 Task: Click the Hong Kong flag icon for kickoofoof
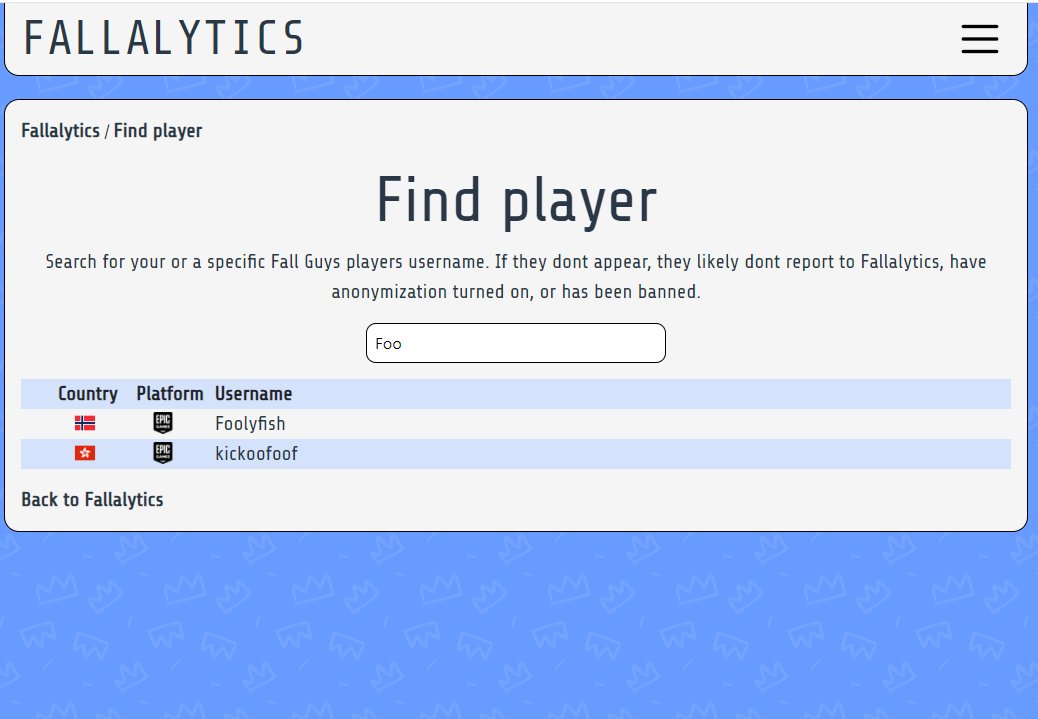click(84, 452)
